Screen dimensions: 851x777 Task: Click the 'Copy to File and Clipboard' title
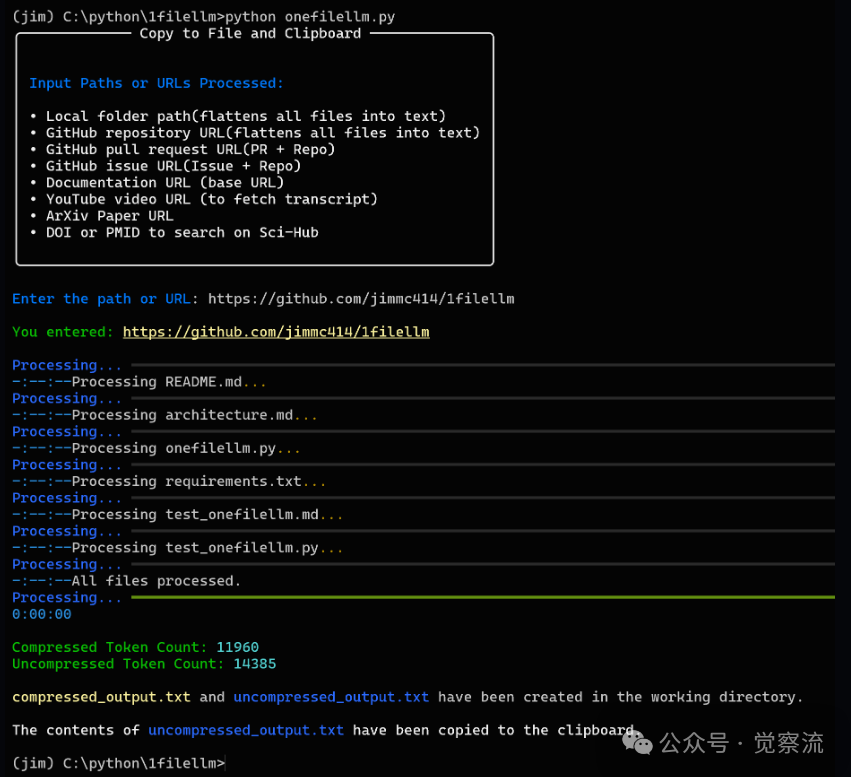250,34
